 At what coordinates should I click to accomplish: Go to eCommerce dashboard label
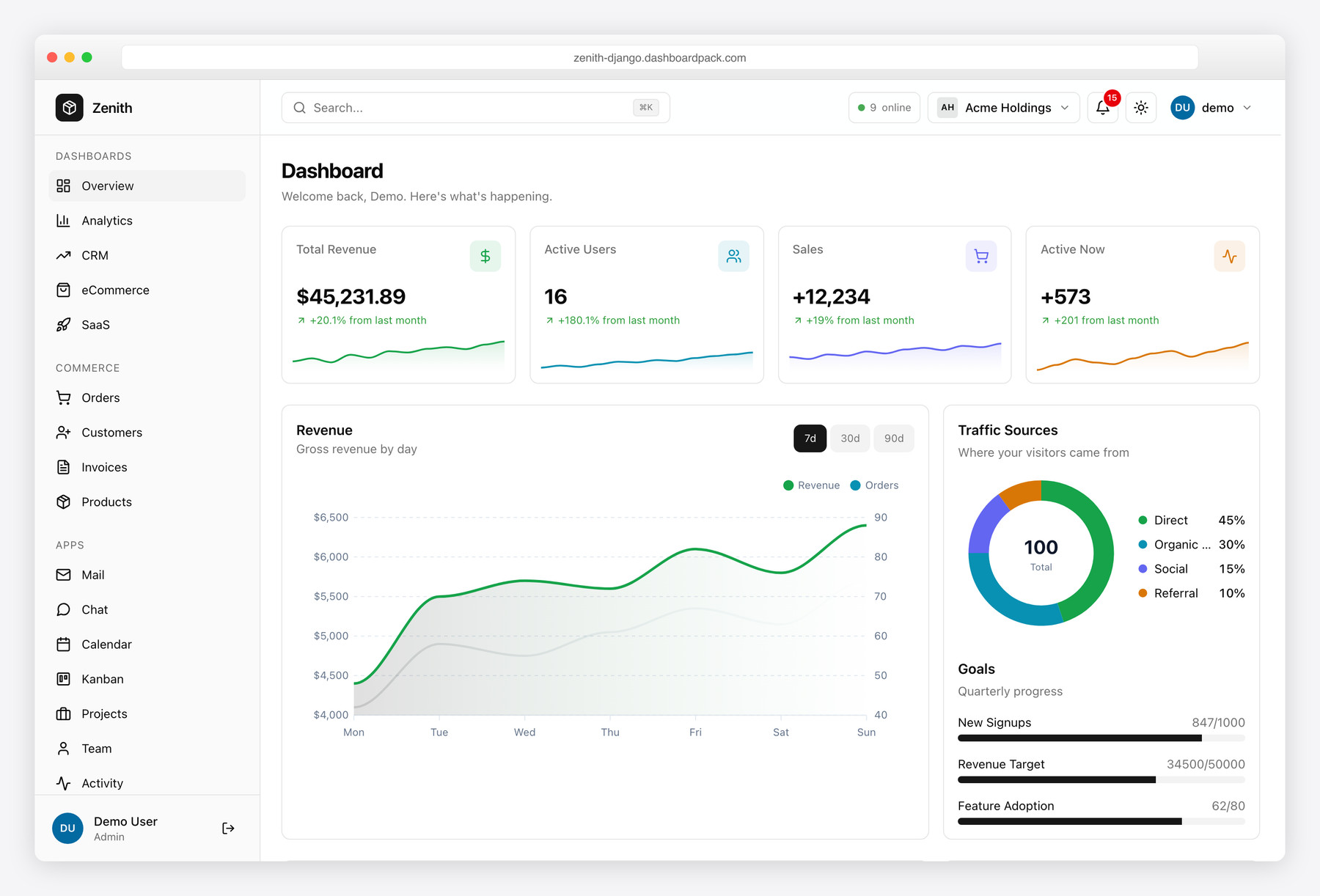(x=115, y=290)
